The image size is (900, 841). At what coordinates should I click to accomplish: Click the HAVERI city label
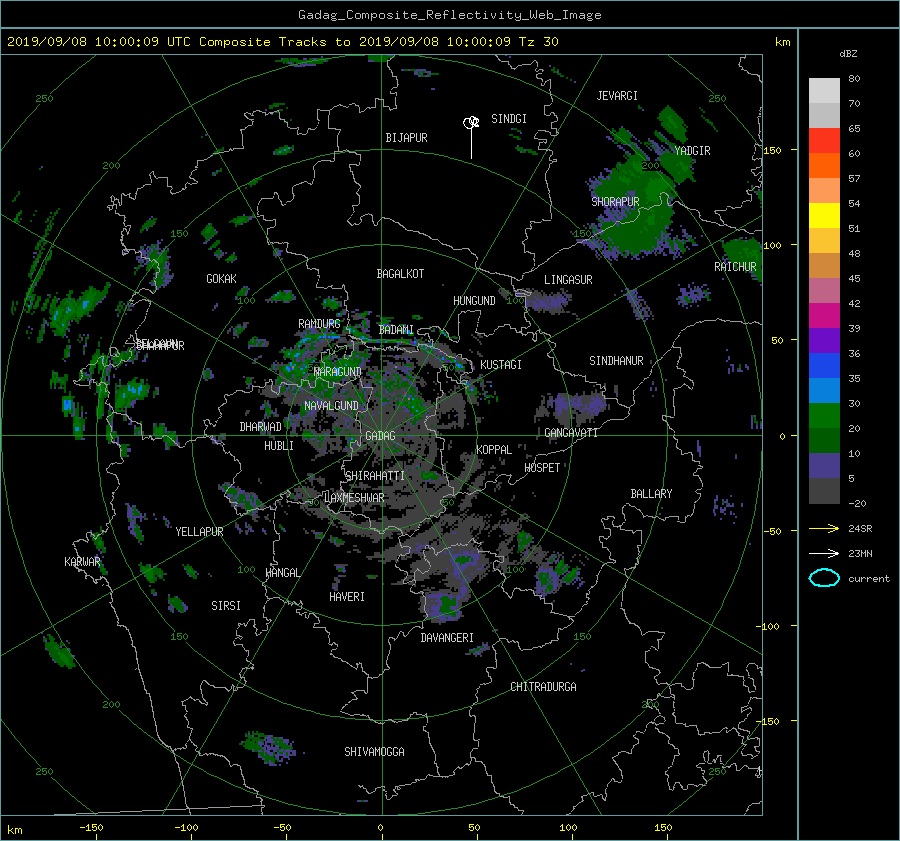[347, 597]
